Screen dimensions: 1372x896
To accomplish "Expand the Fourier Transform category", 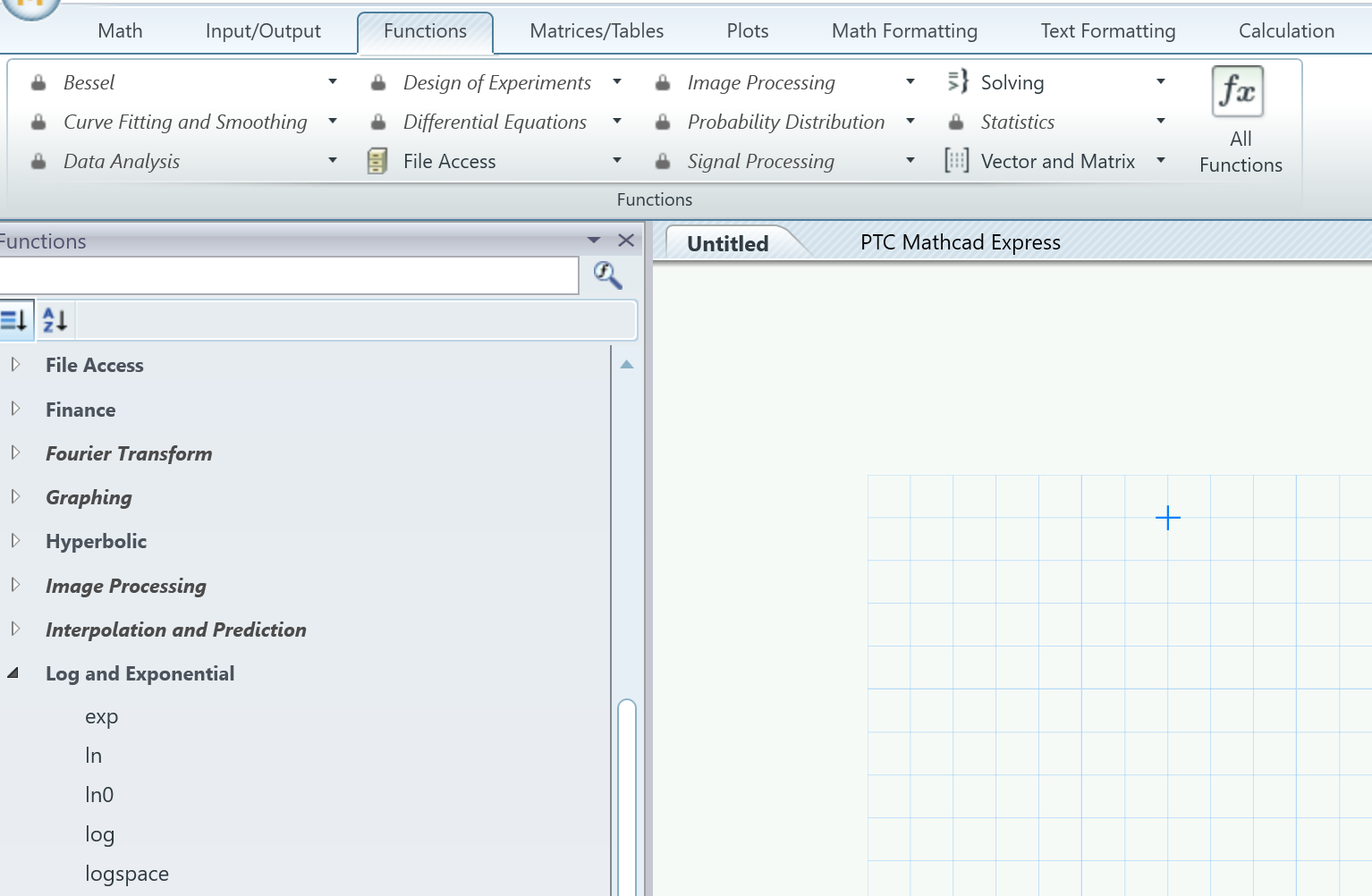I will click(x=15, y=452).
